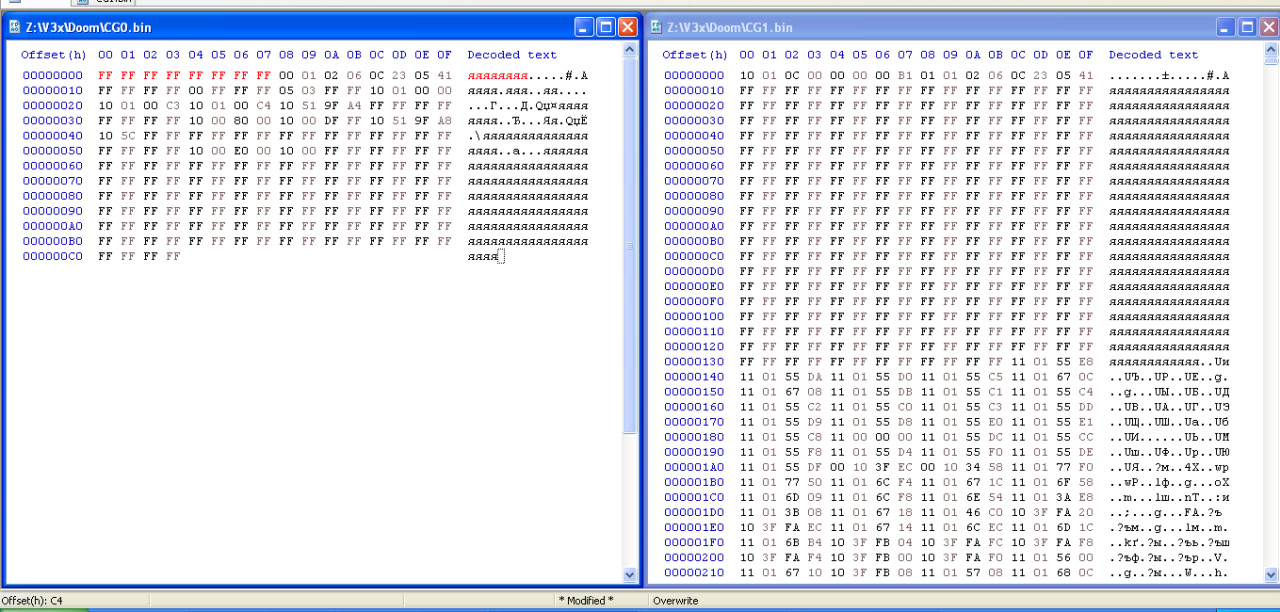Screen dimensions: 1280x612
Task: Click the CG0.bin scrollbar up arrow
Action: click(x=630, y=49)
